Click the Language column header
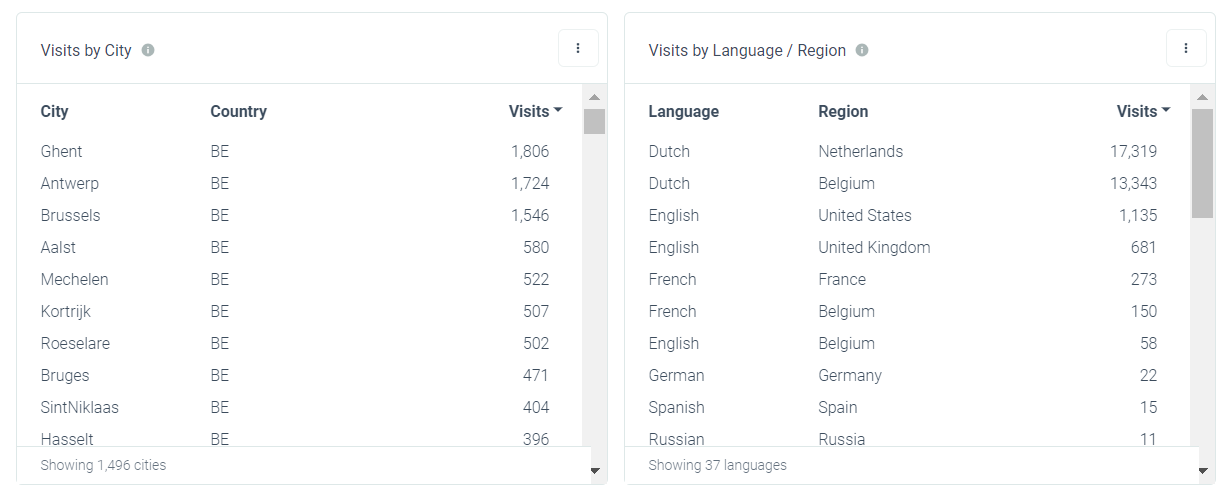This screenshot has height=498, width=1232. point(684,111)
